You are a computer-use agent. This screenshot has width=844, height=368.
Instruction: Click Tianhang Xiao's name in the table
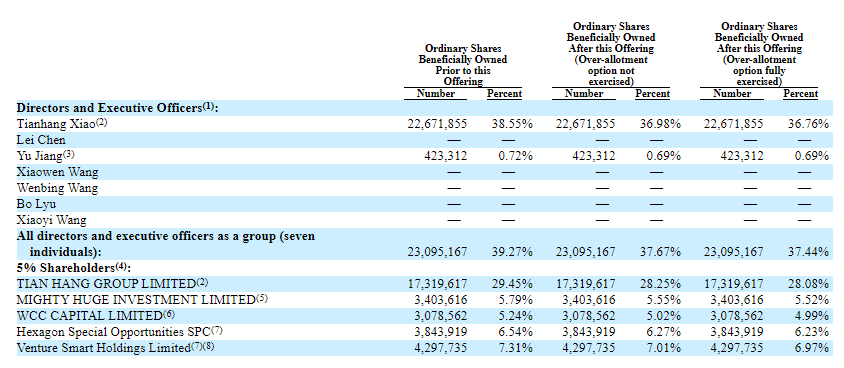coord(56,124)
